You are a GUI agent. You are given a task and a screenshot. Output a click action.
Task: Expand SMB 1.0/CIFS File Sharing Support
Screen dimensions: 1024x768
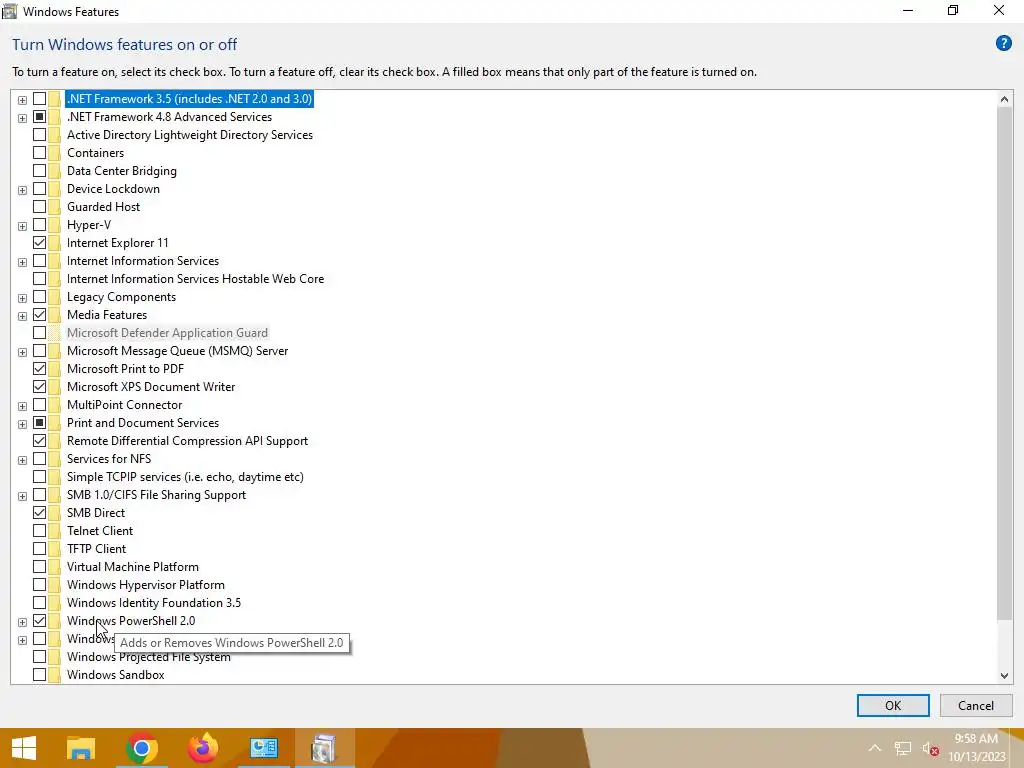pos(22,496)
